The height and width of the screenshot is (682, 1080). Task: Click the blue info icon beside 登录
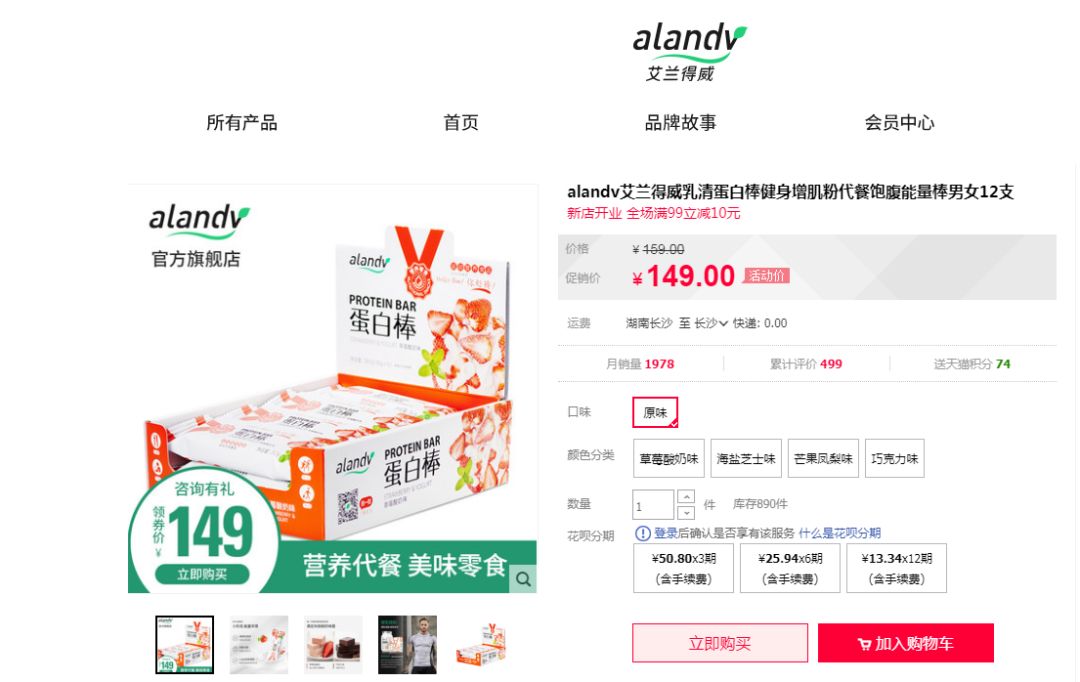(643, 533)
